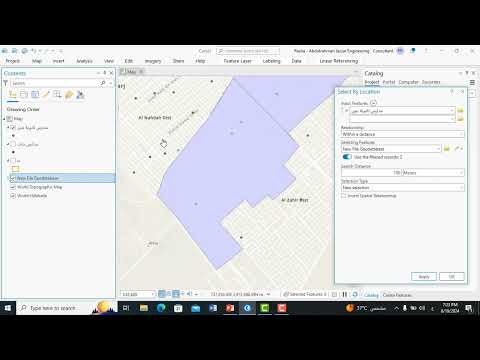Click pencil sketch icon beside Selecting Features
Viewport: 480px width, 360px height.
tap(457, 149)
